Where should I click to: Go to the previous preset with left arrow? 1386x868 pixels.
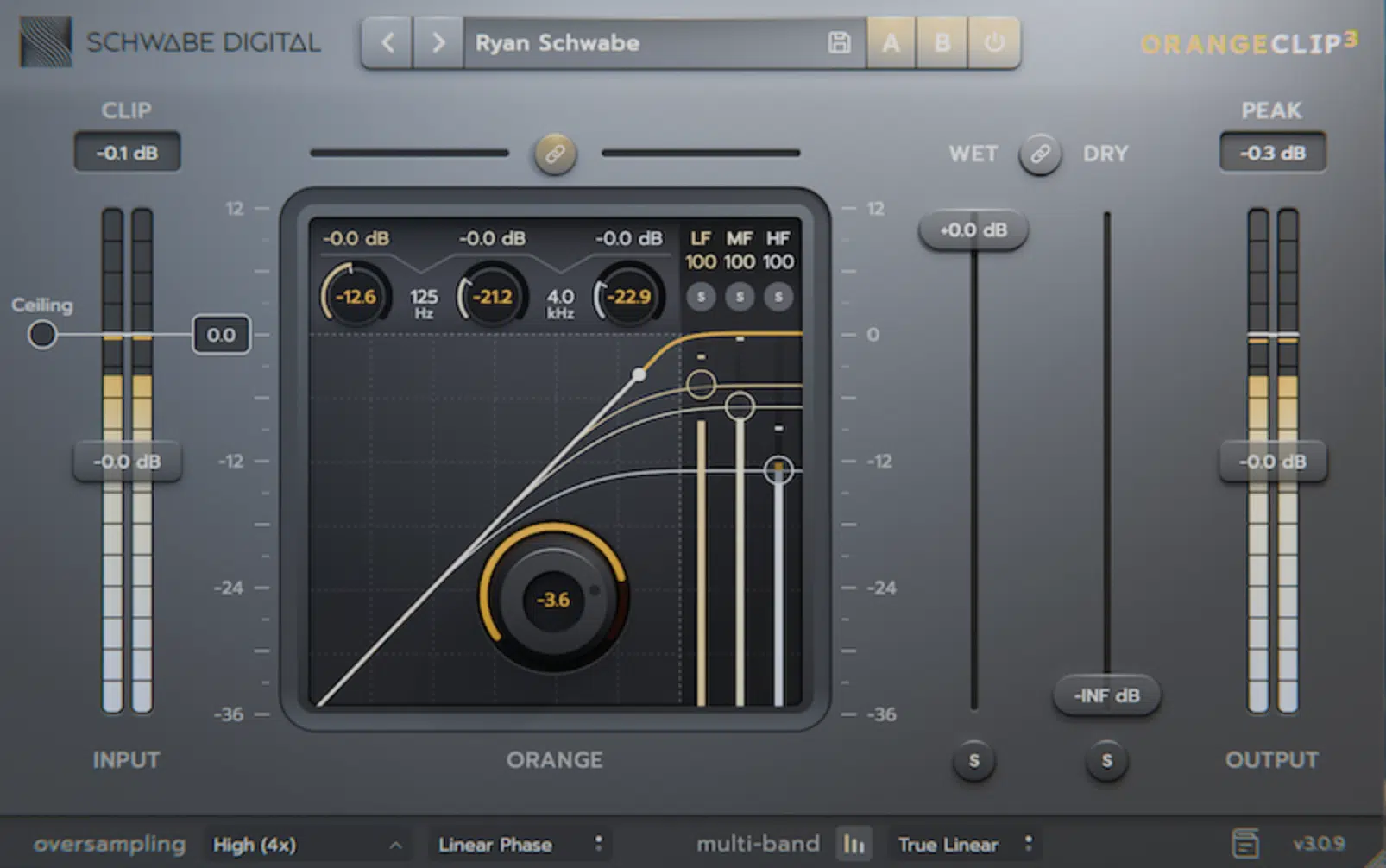387,42
